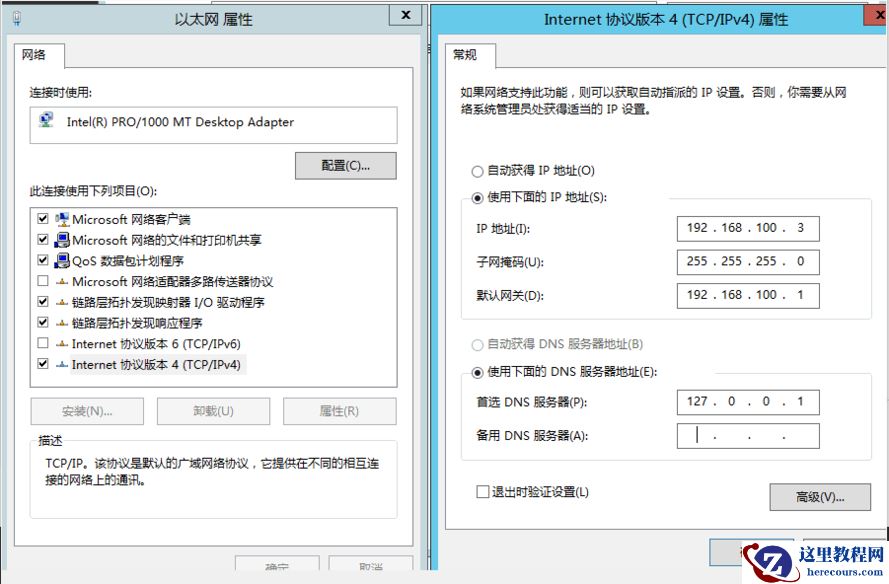Viewport: 889px width, 584px height.
Task: Select Microsoft 网络适配器多路传送器协议 row text
Action: click(x=172, y=282)
